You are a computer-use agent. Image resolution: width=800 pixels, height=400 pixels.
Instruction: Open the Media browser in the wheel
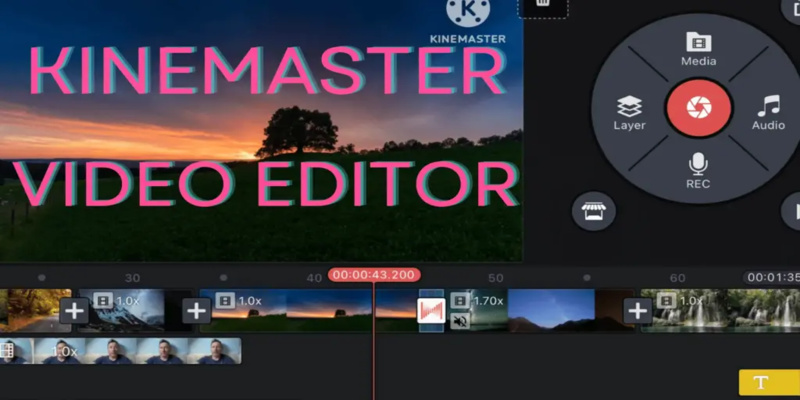coord(698,49)
